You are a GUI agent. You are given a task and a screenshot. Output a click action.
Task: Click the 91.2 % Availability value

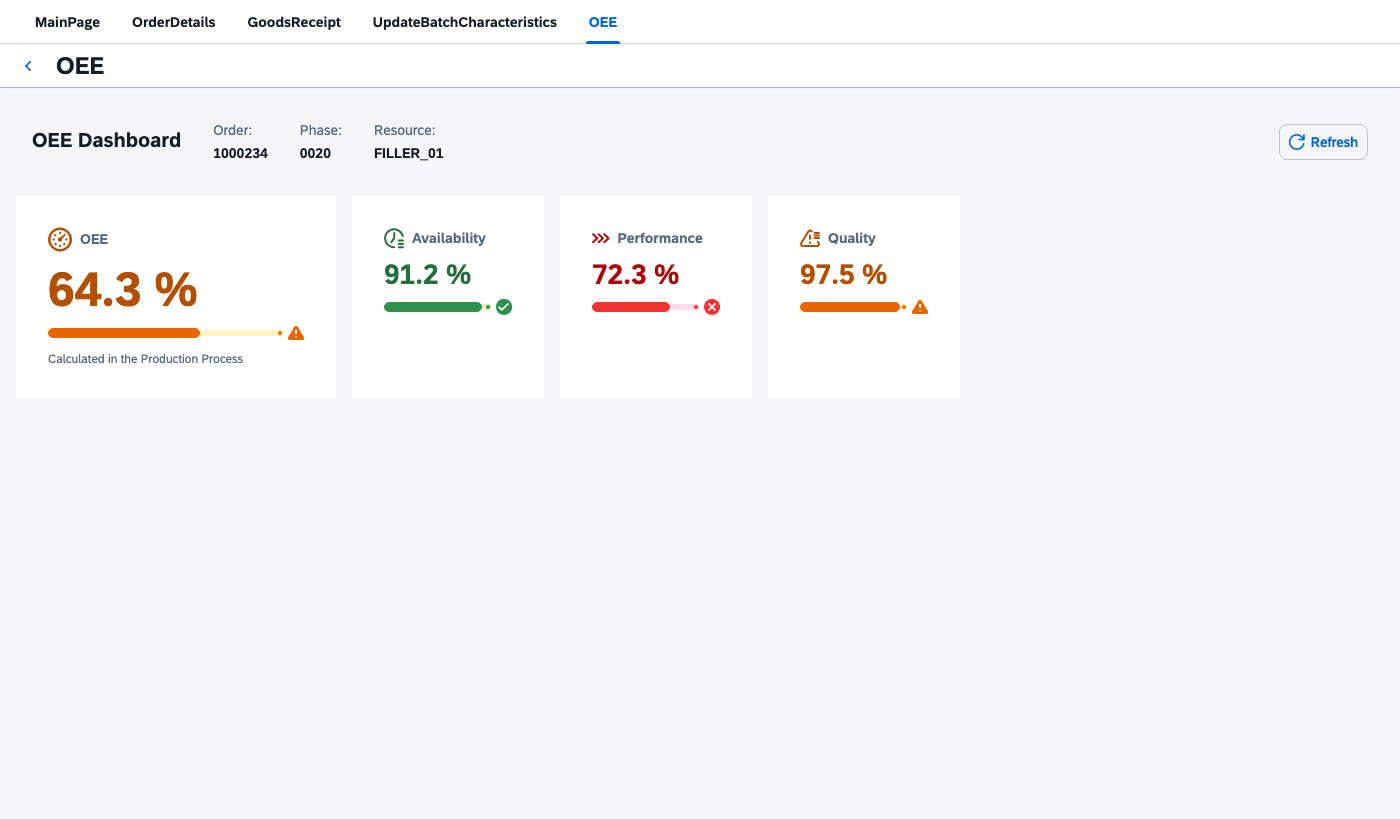(427, 274)
